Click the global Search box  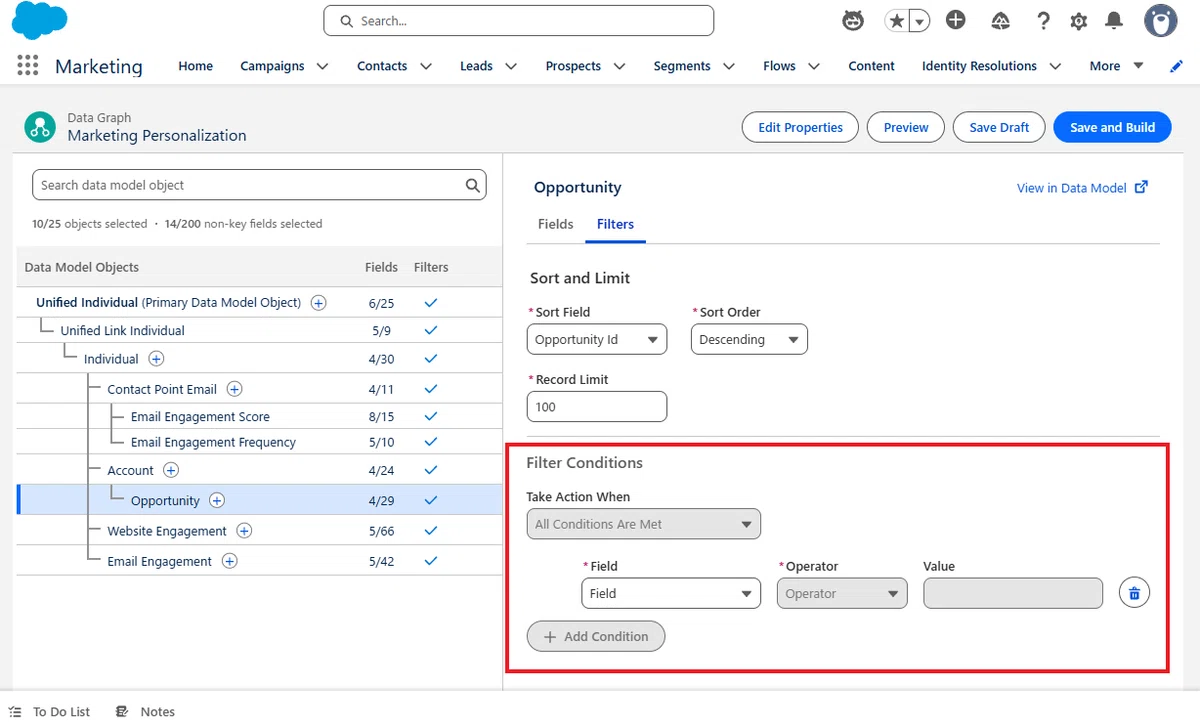518,20
